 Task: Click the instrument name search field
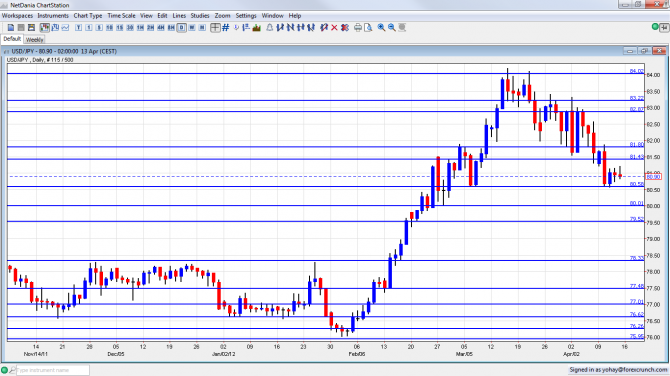[53, 370]
